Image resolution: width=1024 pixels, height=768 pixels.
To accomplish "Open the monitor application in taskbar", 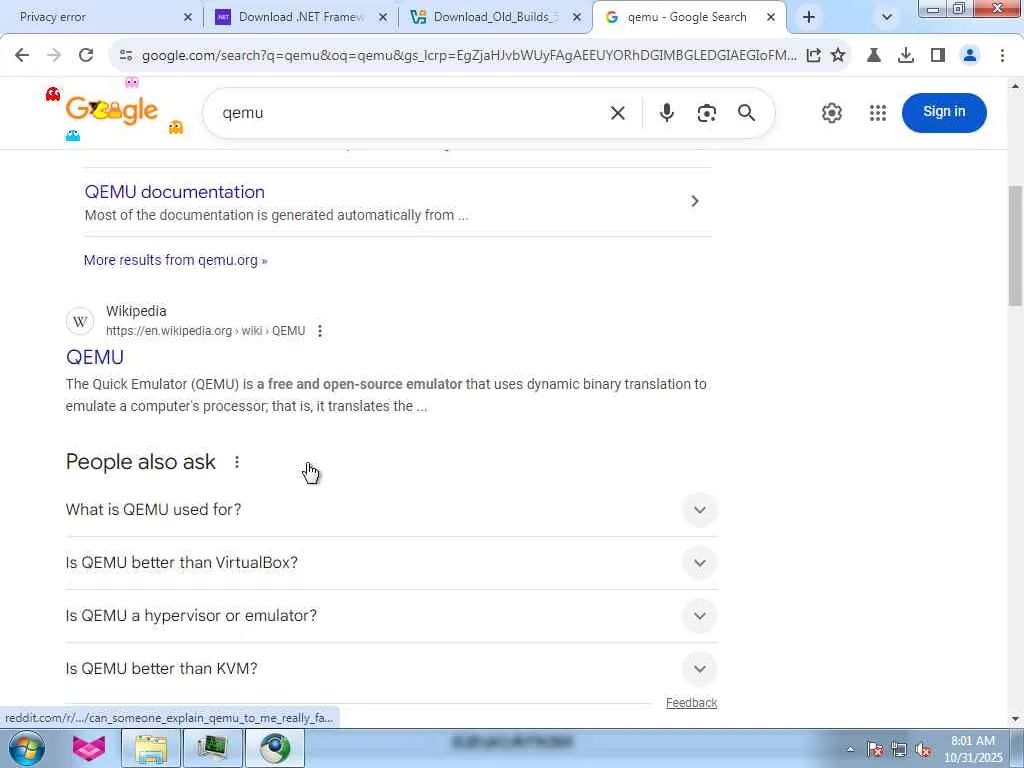I will point(212,748).
